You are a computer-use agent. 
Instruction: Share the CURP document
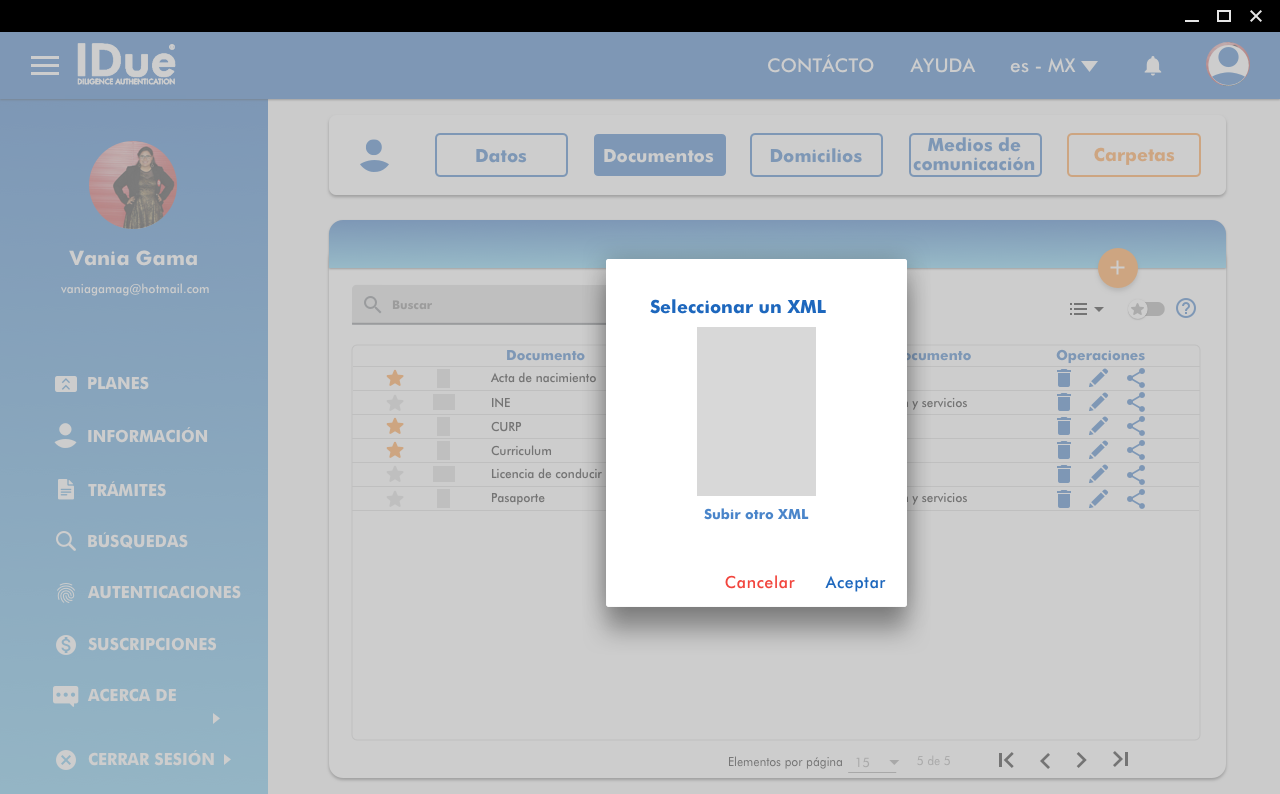tap(1136, 426)
